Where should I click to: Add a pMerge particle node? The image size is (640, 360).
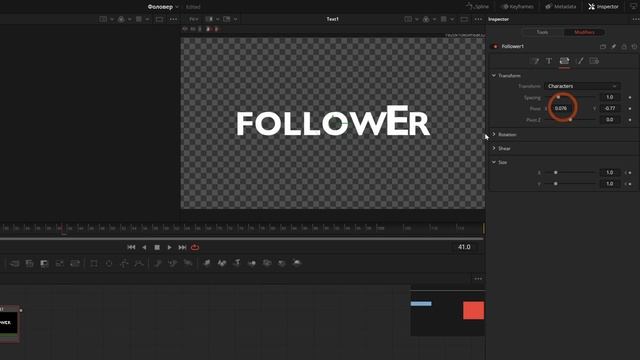pyautogui.click(x=173, y=263)
